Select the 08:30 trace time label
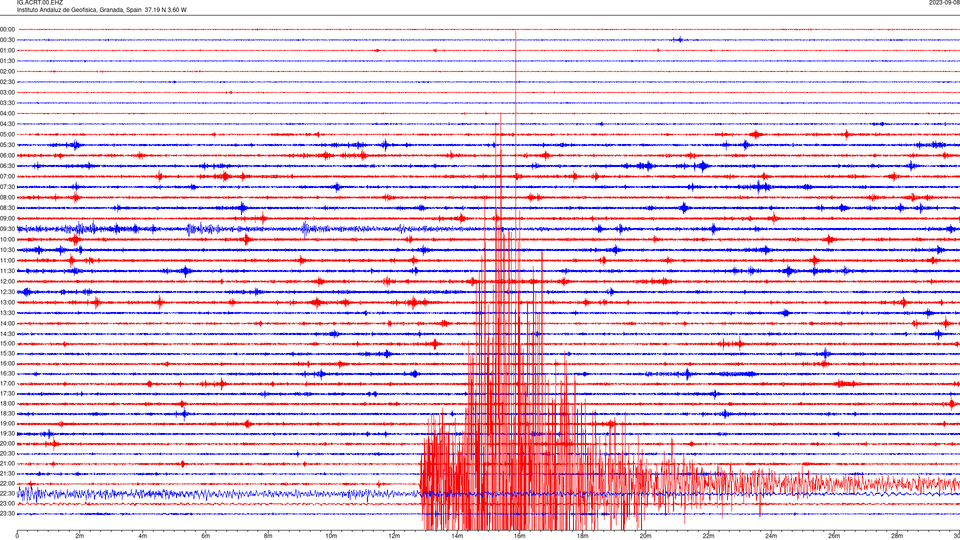This screenshot has width=960, height=540. [7, 208]
